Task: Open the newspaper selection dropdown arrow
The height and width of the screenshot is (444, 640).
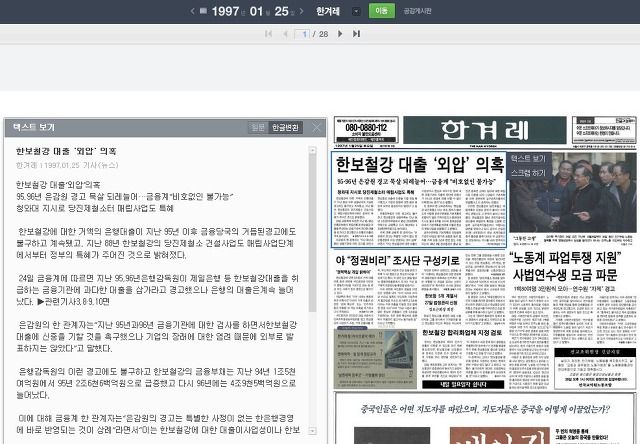Action: (356, 11)
